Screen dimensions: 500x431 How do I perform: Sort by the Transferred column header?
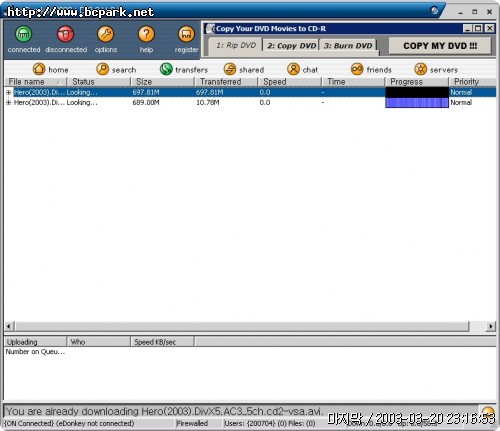click(226, 82)
